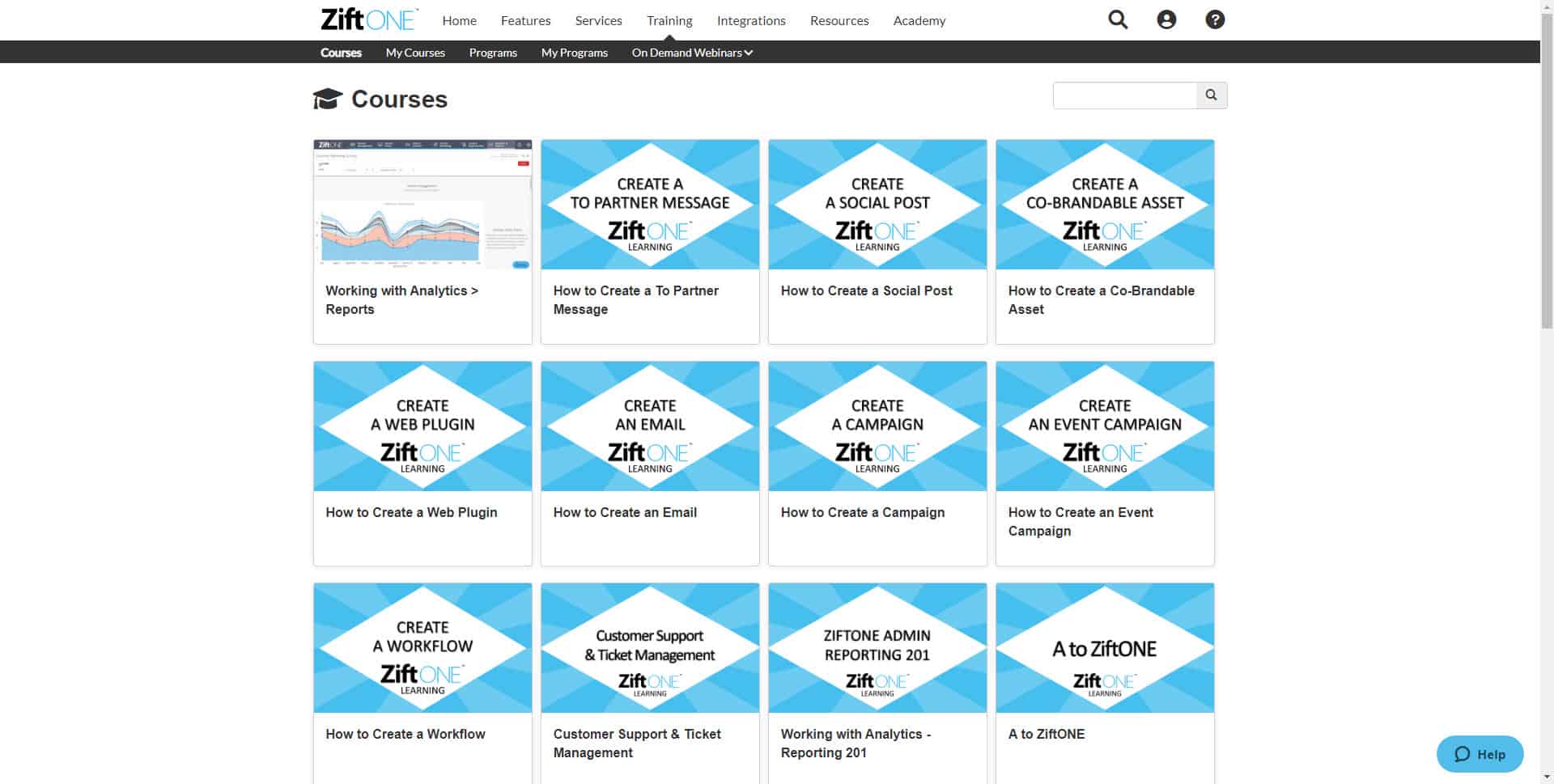Click the Create an Event Campaign thumbnail
This screenshot has width=1554, height=784.
[x=1105, y=426]
